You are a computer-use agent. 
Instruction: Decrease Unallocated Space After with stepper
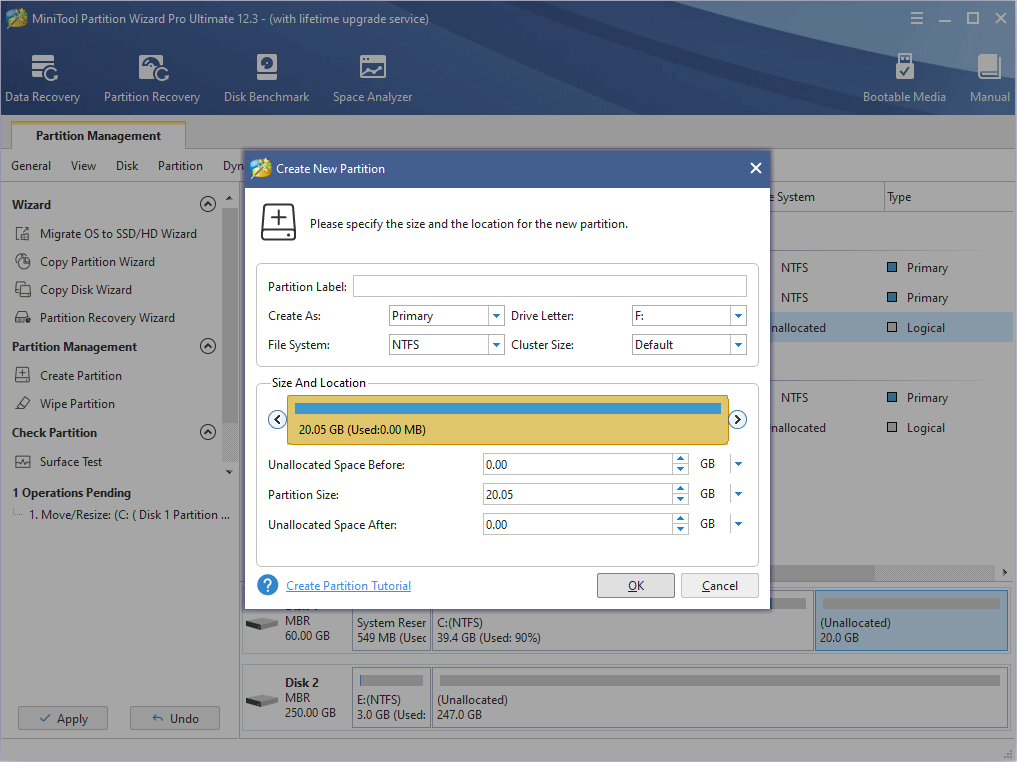coord(680,529)
